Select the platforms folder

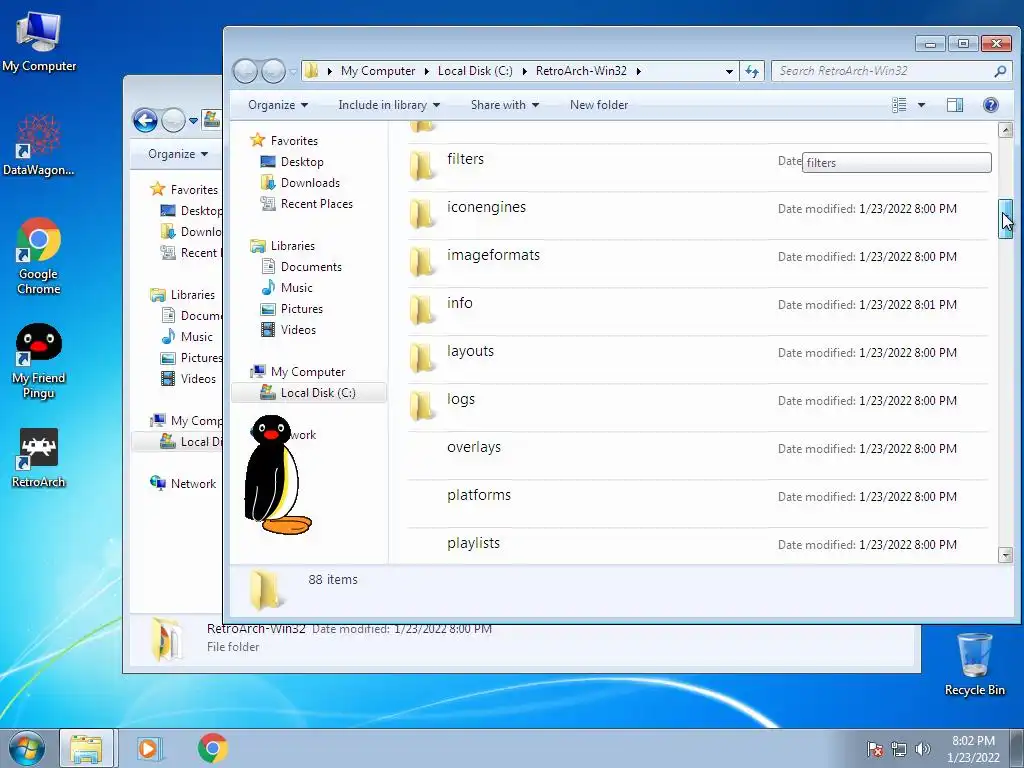tap(697, 502)
